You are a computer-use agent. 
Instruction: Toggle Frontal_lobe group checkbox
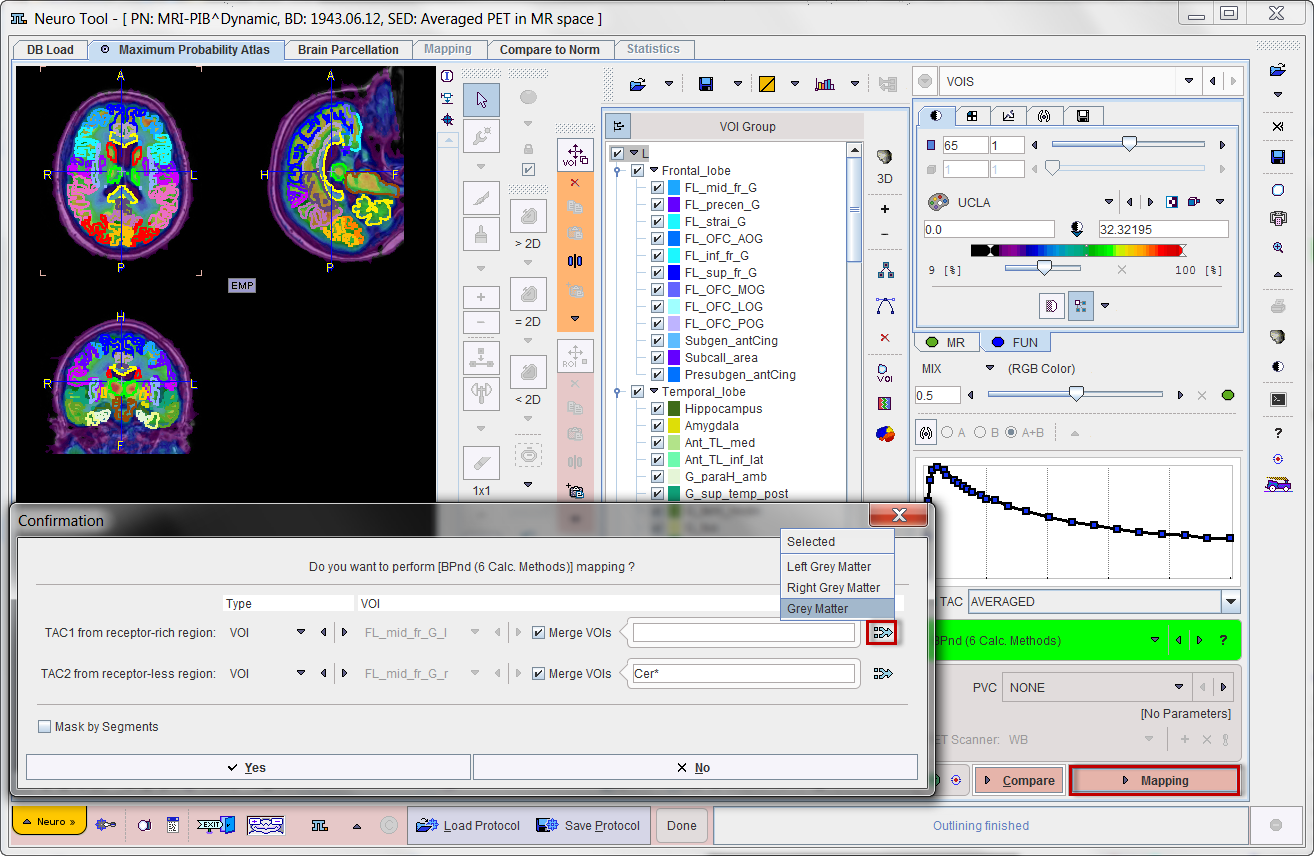[x=637, y=171]
